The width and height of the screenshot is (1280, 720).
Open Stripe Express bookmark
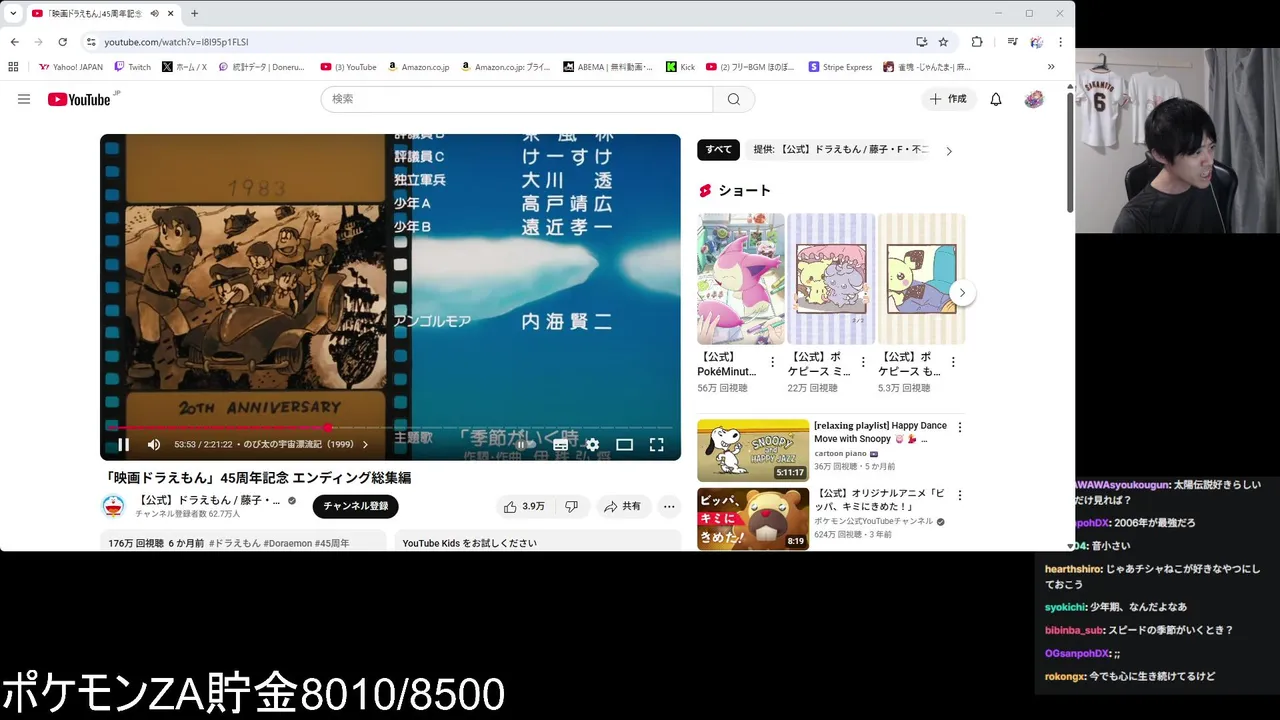840,67
